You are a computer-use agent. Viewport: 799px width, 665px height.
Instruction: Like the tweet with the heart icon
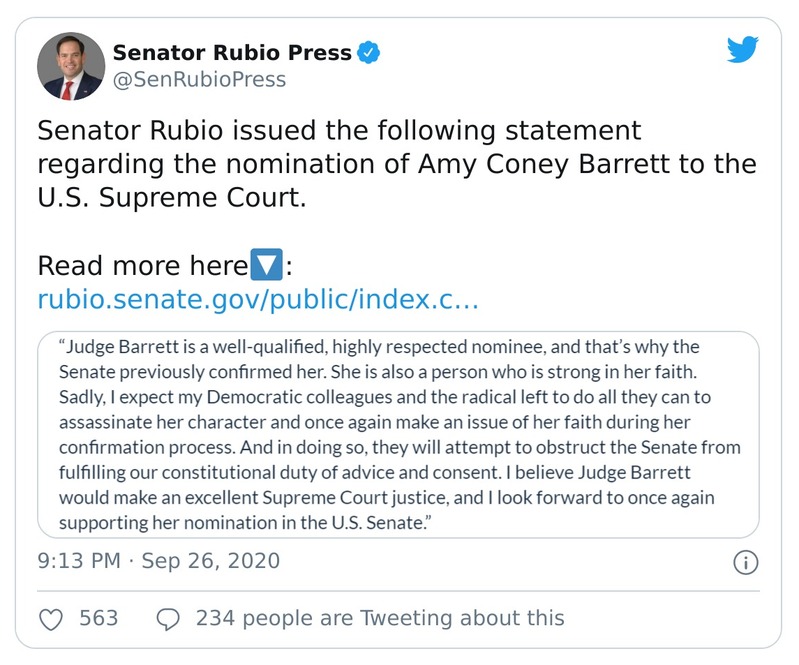(51, 618)
